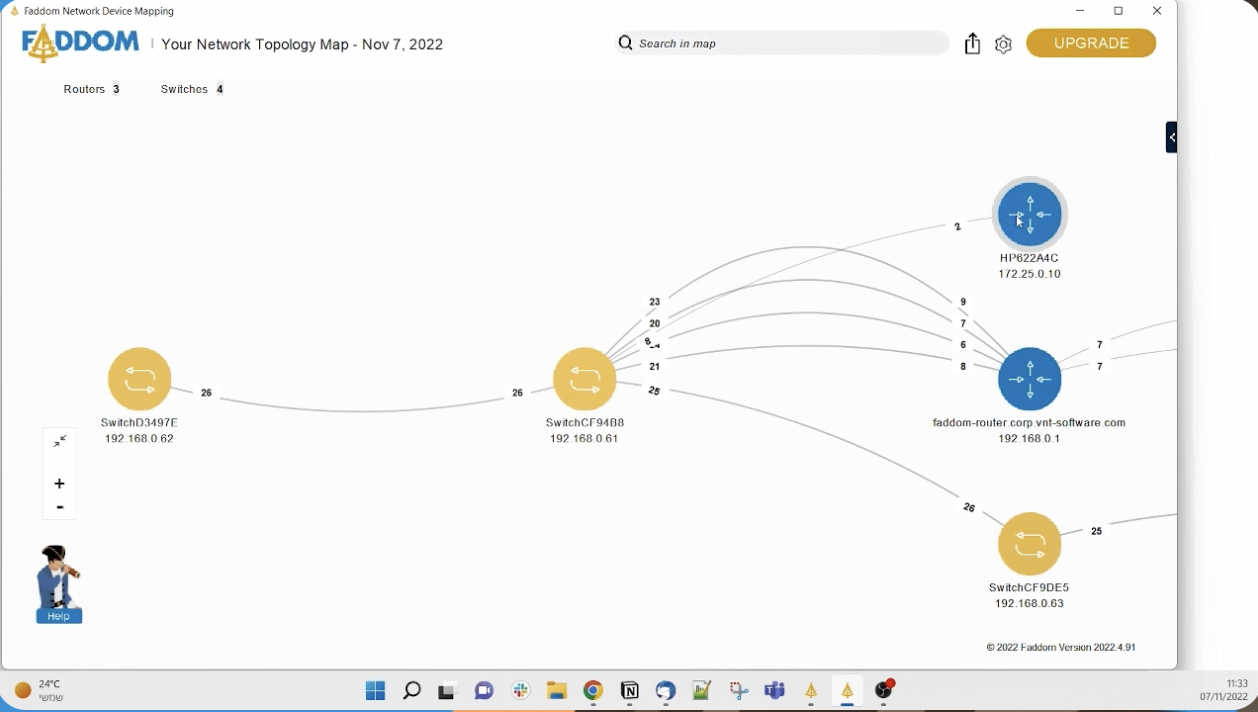
Task: Click the fit-to-screen collapse icon
Action: 60,441
